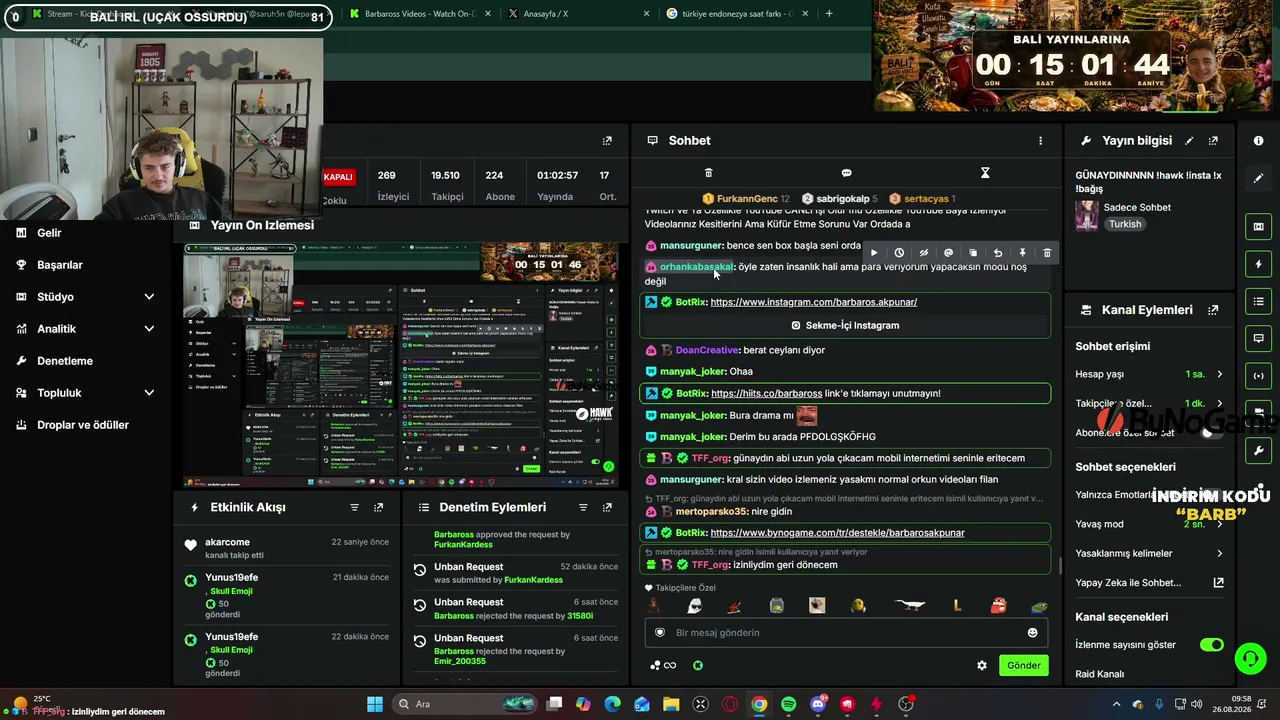The width and height of the screenshot is (1280, 720).
Task: Switch to türkiye endonezya saat farkı tab
Action: coord(735,14)
